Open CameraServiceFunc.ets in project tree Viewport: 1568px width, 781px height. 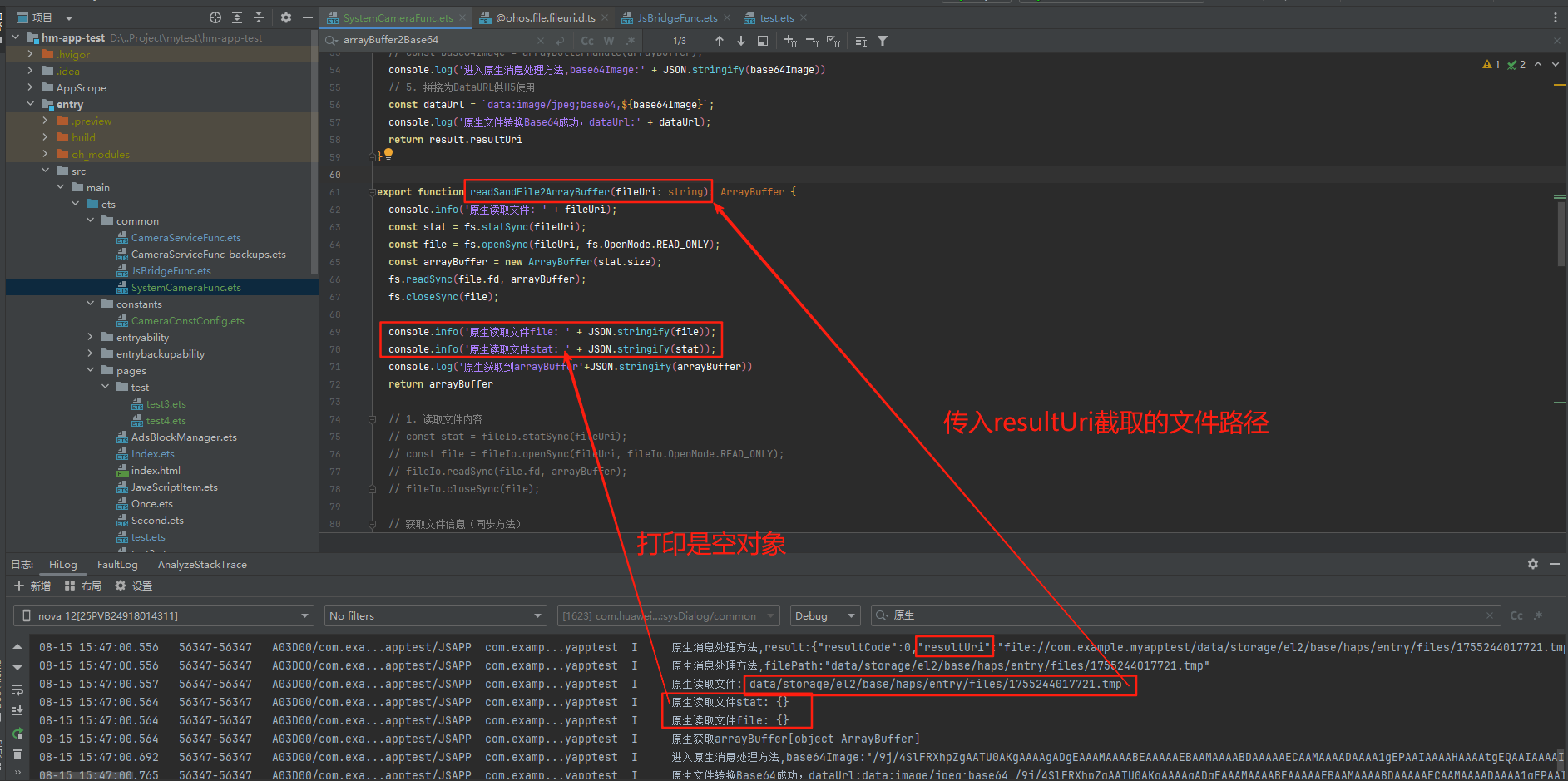point(185,237)
